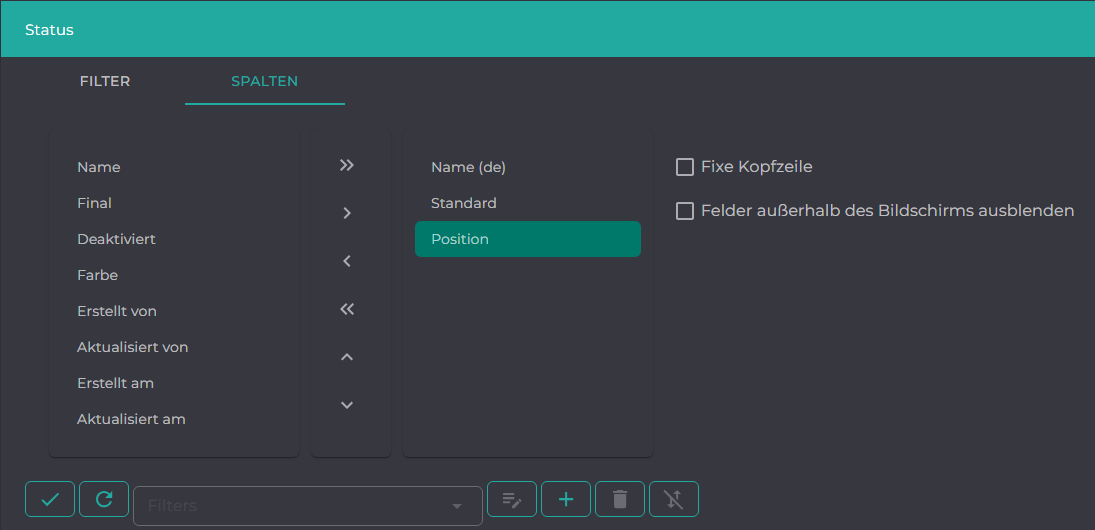1095x530 pixels.
Task: Click the refresh icon button
Action: [104, 499]
